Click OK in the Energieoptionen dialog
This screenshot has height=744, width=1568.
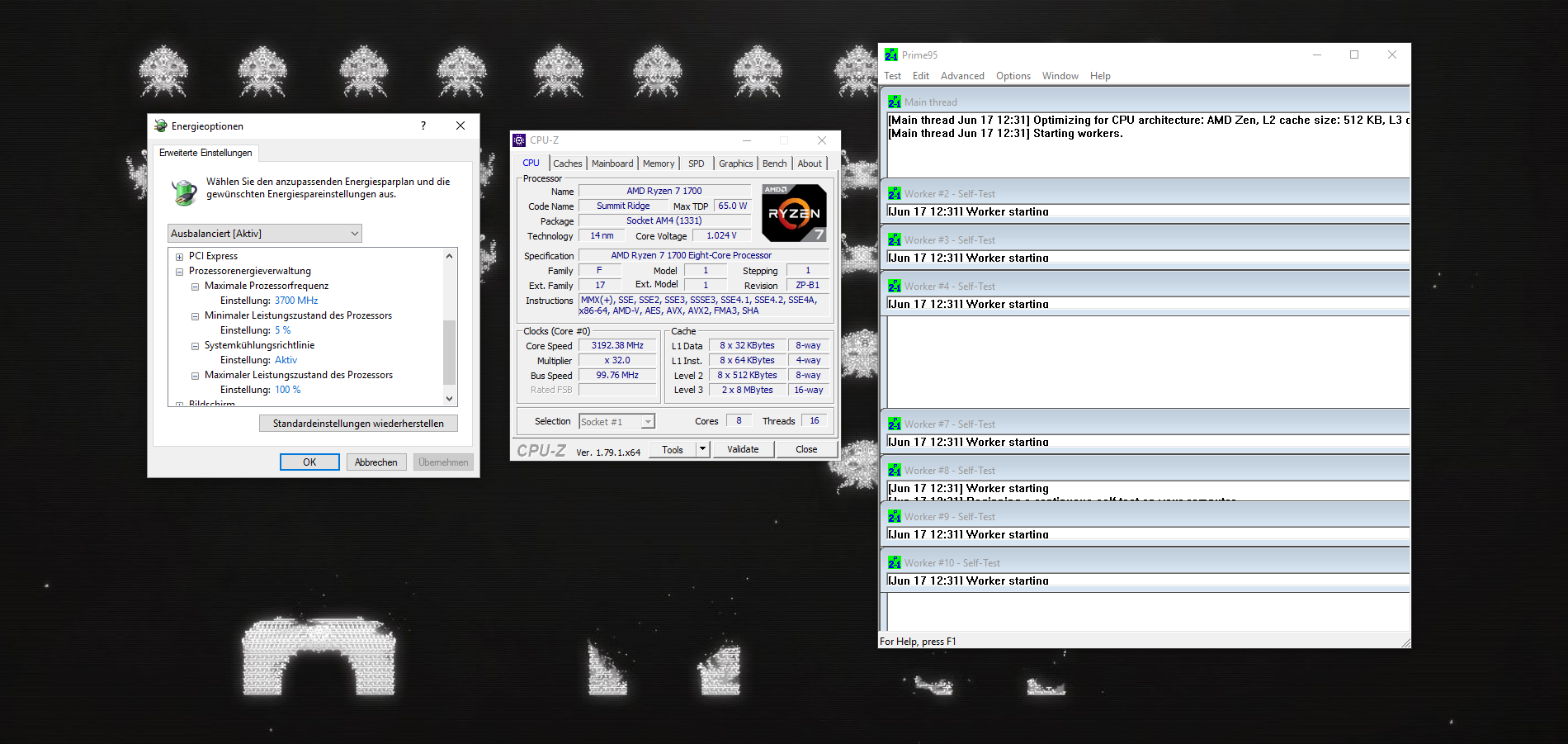(x=309, y=462)
